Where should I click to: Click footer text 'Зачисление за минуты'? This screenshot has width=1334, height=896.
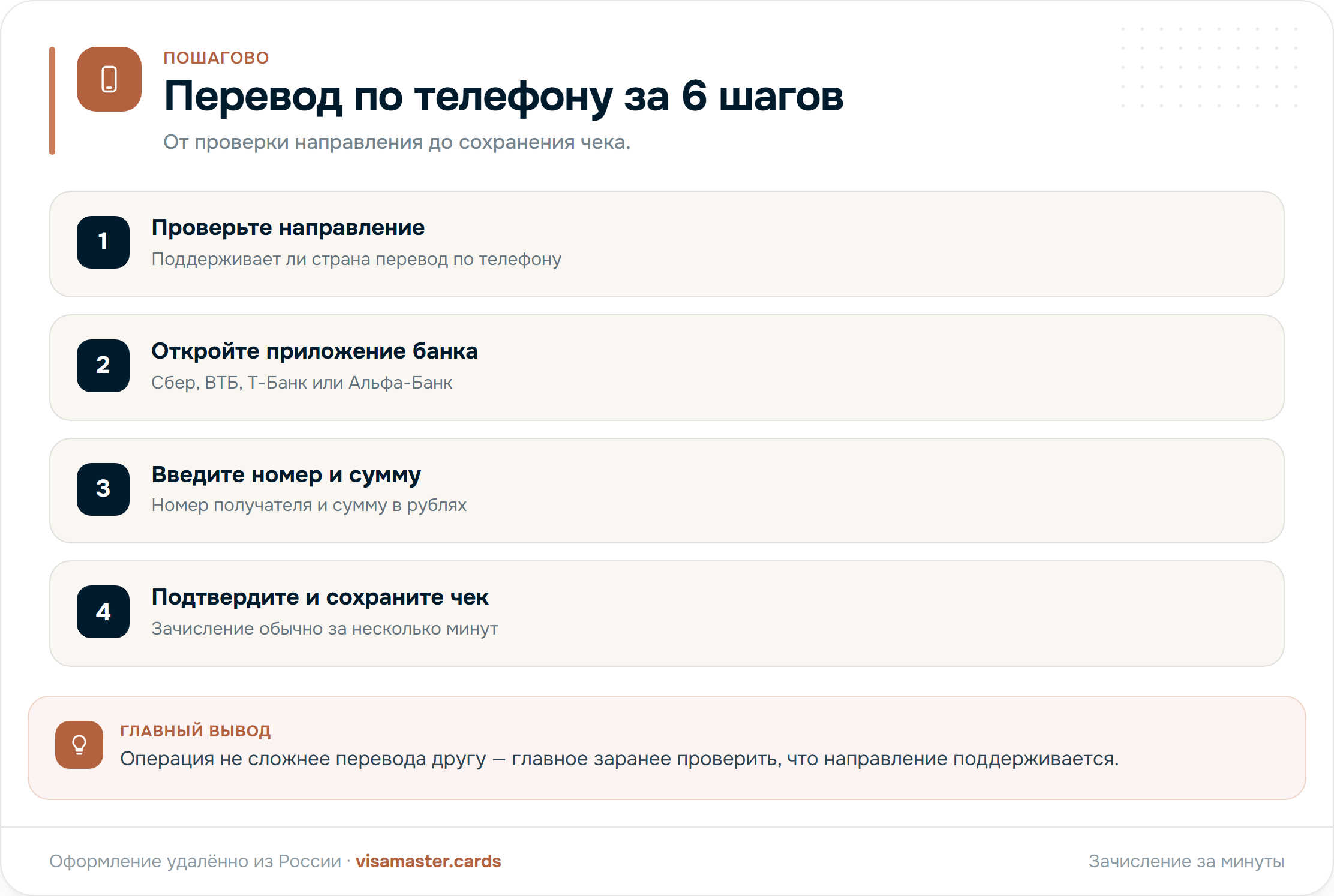(1186, 861)
